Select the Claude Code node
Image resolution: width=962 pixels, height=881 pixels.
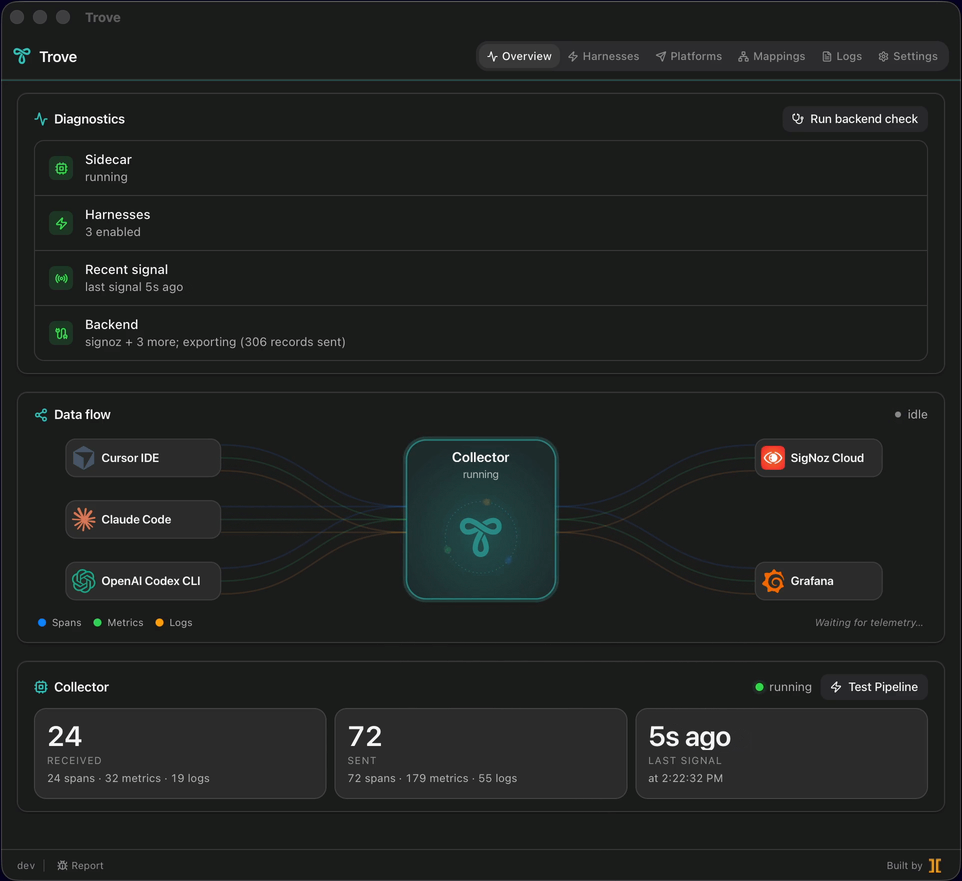[143, 519]
